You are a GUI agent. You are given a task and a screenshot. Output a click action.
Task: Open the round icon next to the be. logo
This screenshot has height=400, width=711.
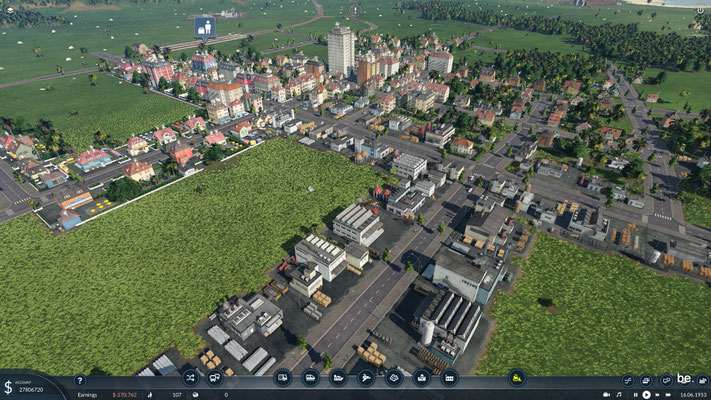point(666,380)
